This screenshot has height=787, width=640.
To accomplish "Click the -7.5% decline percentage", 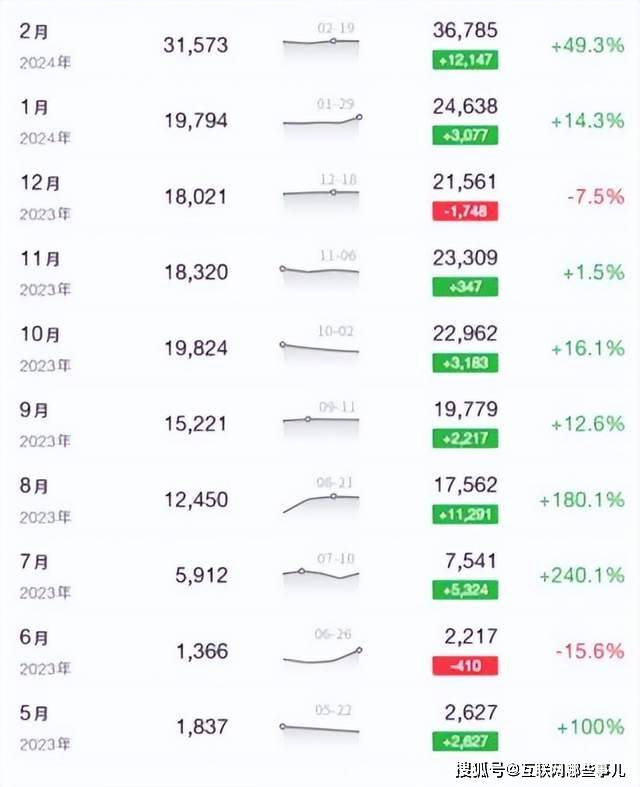I will point(596,197).
